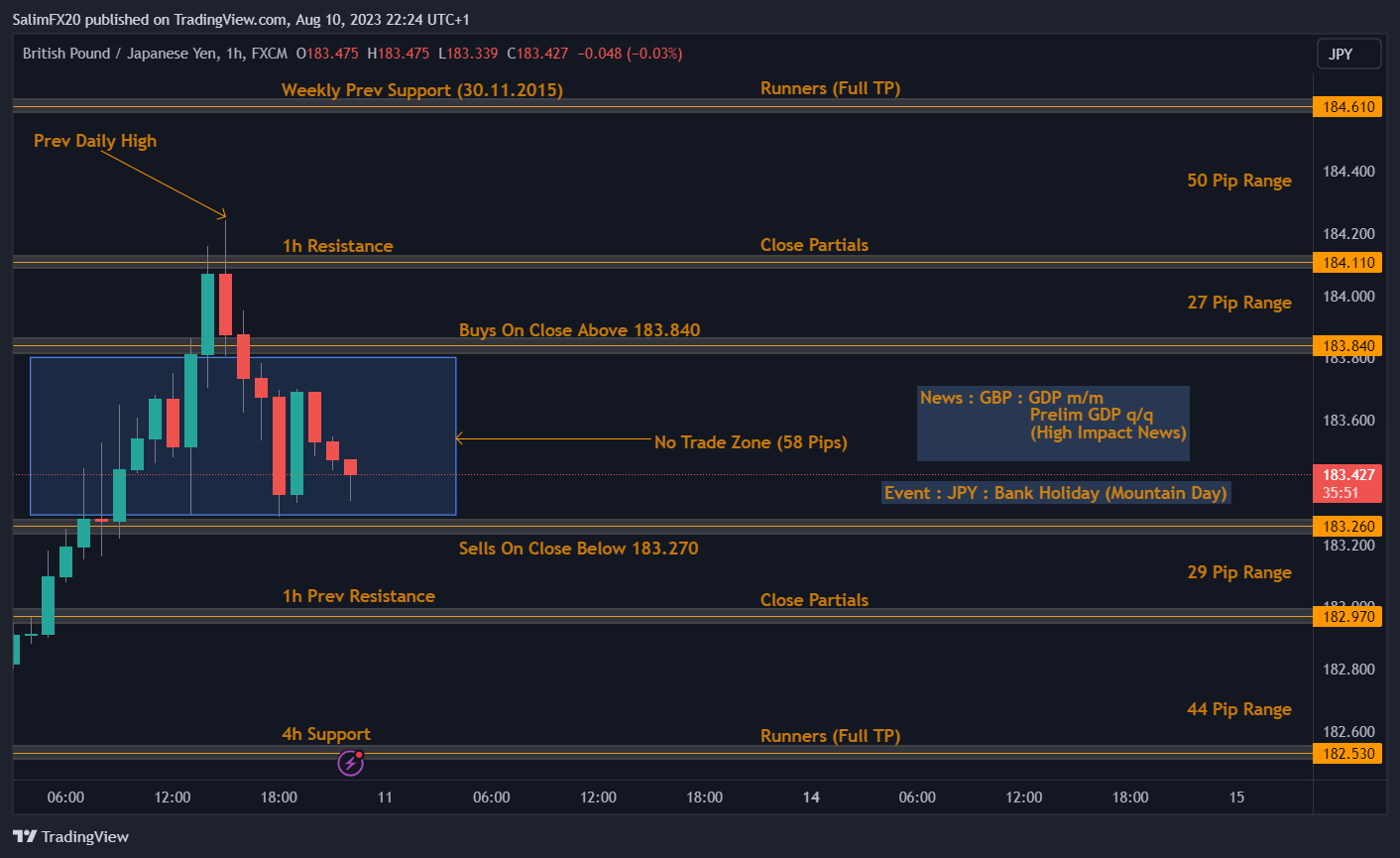This screenshot has width=1400, height=858.
Task: Click the TradingView logo at bottom left
Action: pyautogui.click(x=71, y=836)
